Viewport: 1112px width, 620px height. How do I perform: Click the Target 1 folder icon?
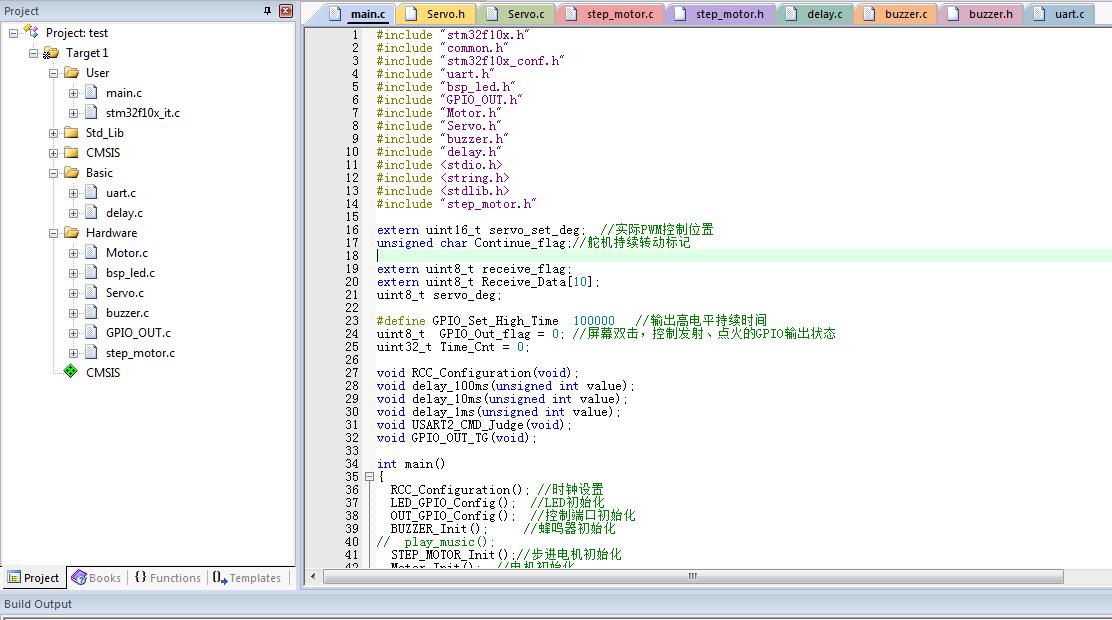point(50,52)
